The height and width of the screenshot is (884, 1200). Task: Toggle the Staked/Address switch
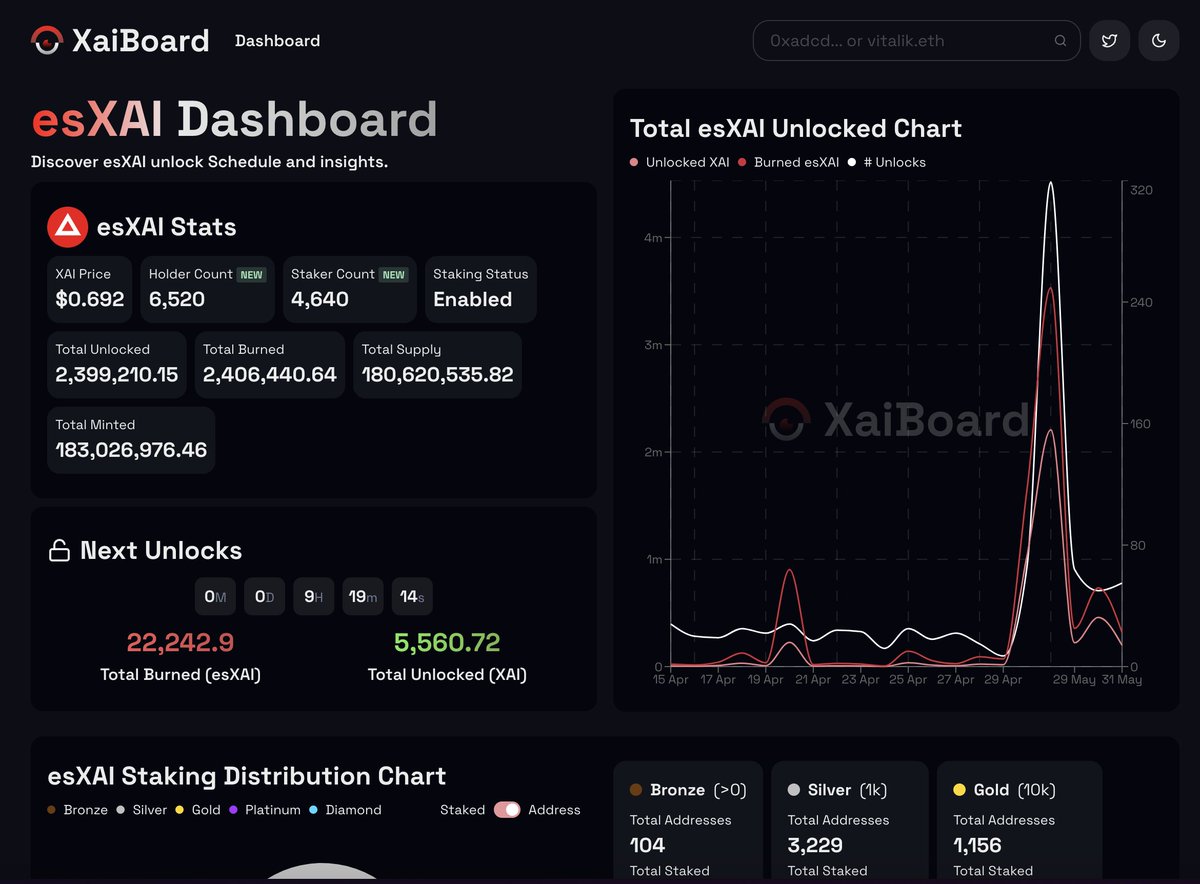tap(507, 810)
